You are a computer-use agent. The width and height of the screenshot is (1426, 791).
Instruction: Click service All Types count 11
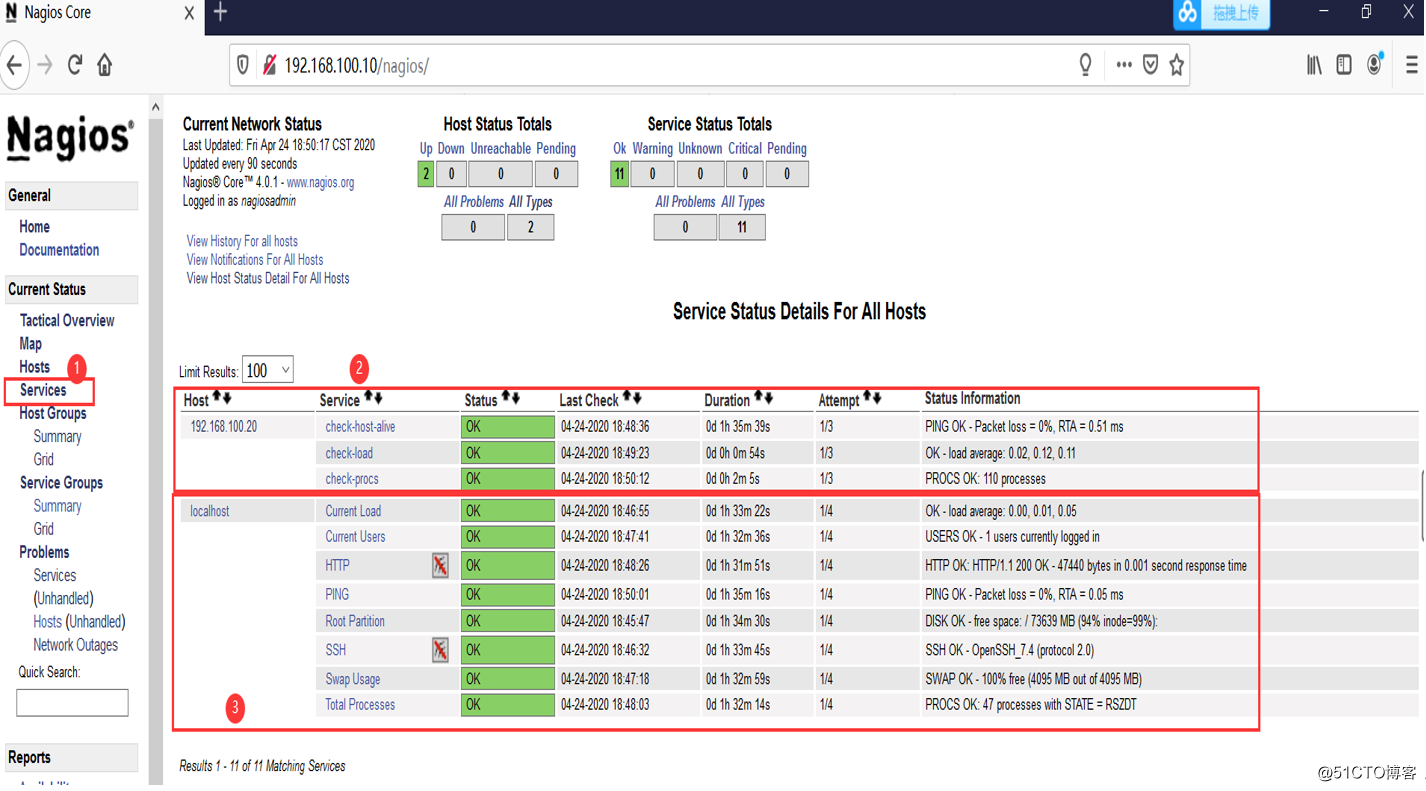742,227
